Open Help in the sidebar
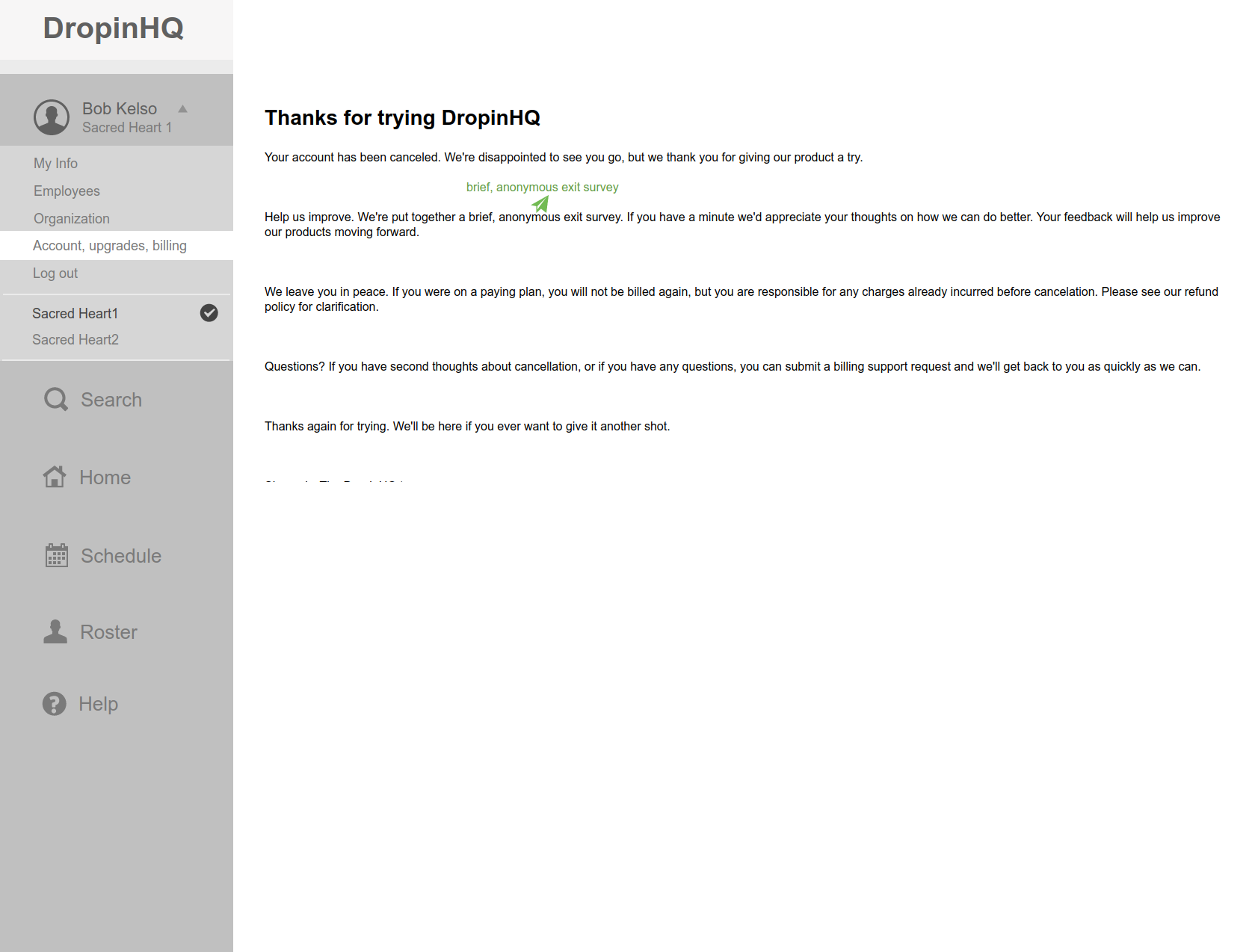 pos(99,704)
